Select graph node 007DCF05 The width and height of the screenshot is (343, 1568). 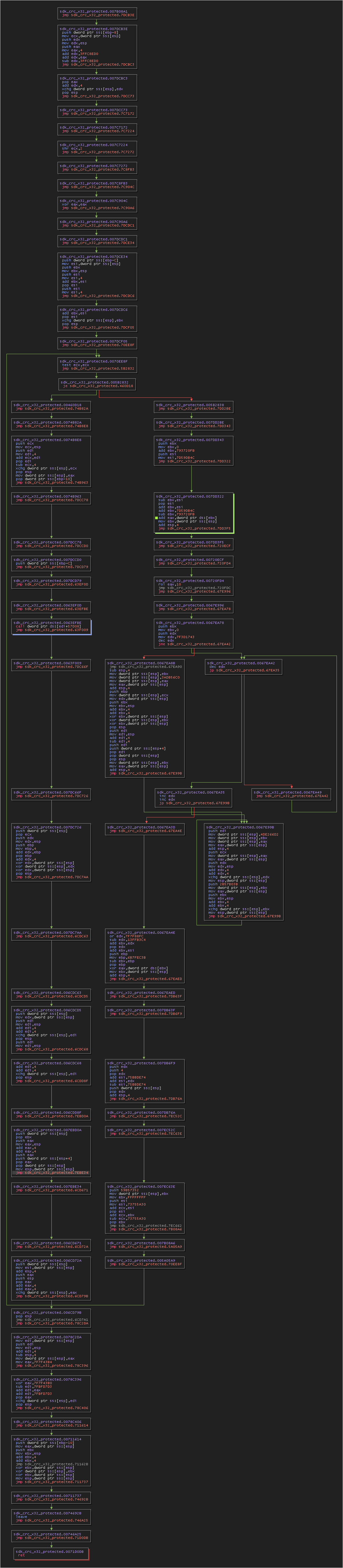click(x=98, y=343)
